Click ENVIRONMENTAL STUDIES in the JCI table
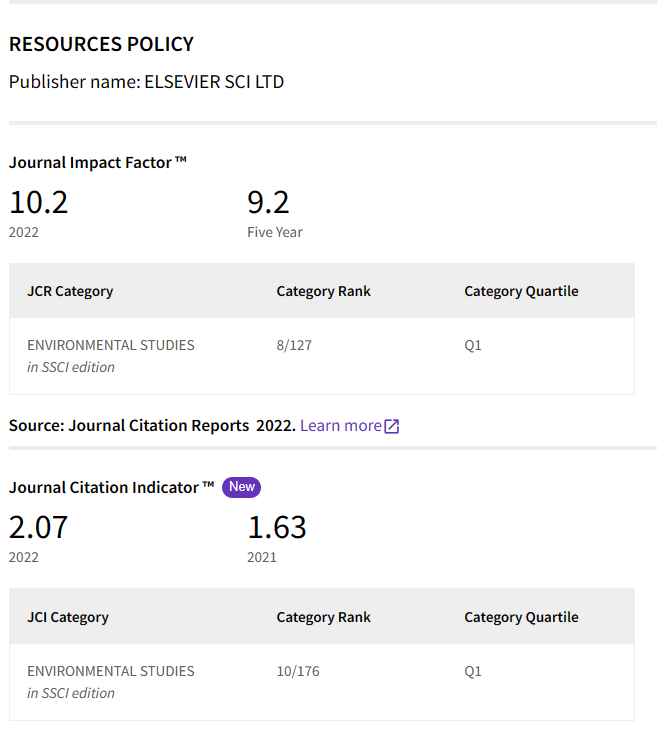 click(111, 671)
